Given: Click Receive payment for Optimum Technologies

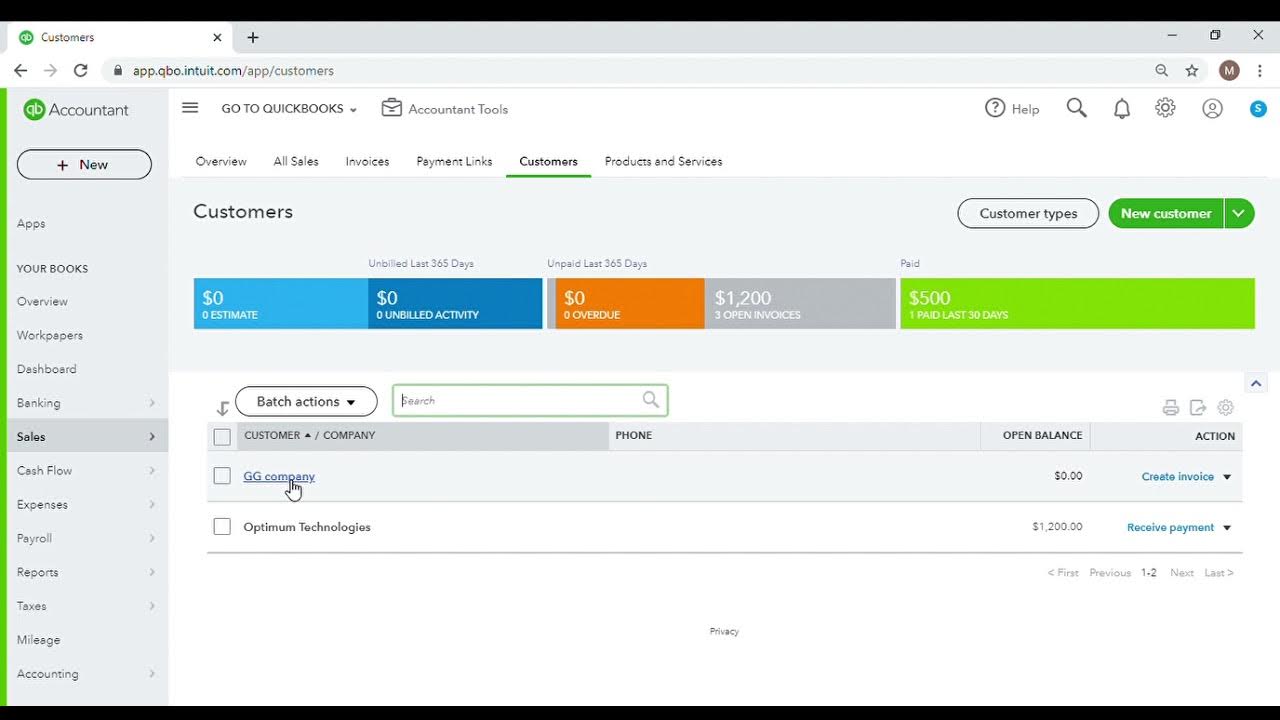Looking at the screenshot, I should point(1170,528).
